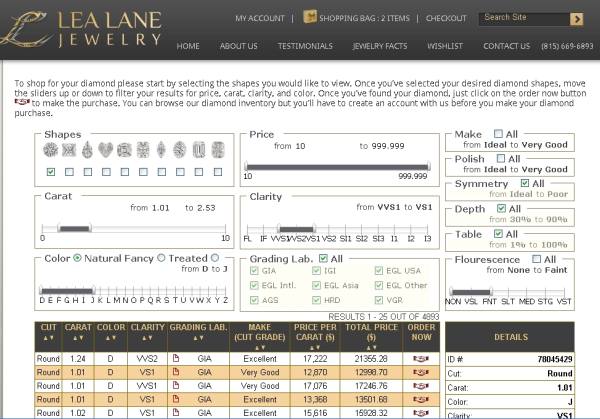The image size is (600, 419).
Task: Click sort arrows under COLOR header
Action: [111, 338]
